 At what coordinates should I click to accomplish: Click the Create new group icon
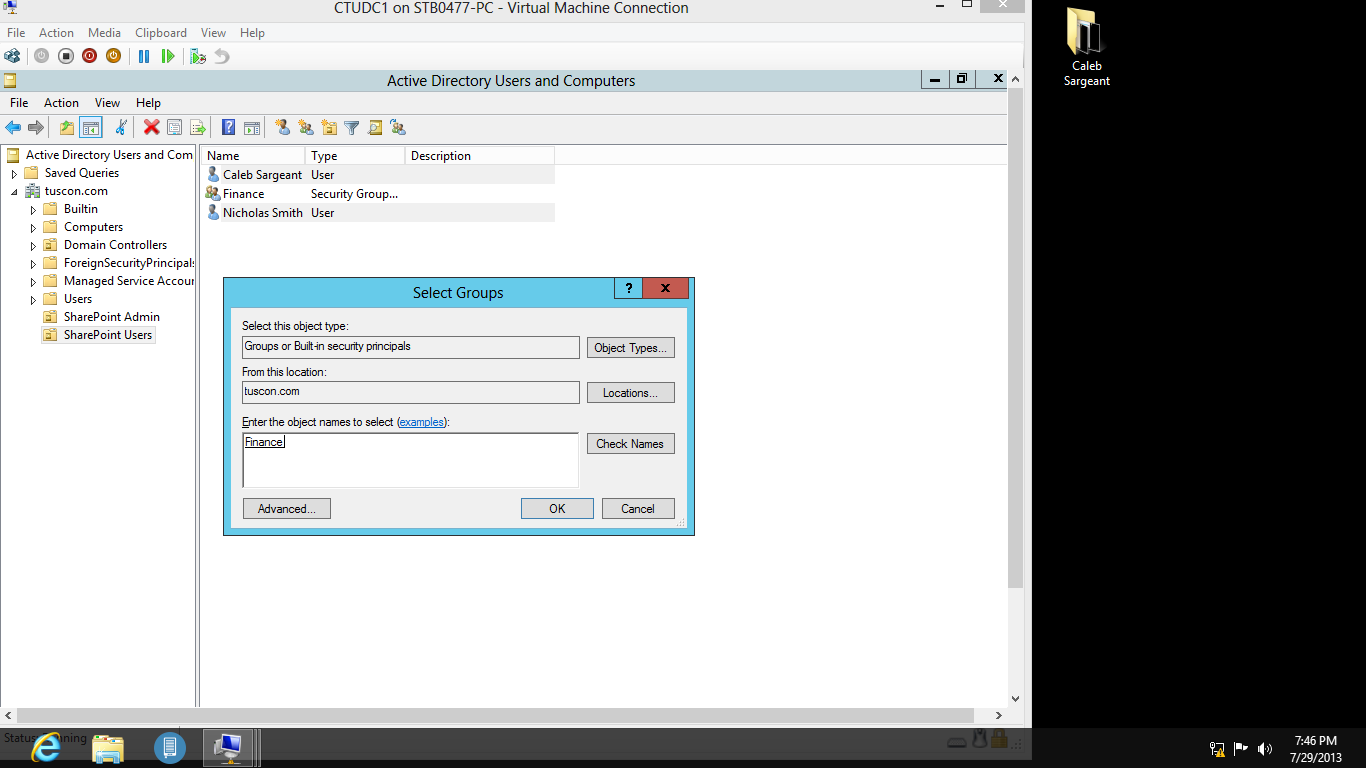pyautogui.click(x=305, y=127)
